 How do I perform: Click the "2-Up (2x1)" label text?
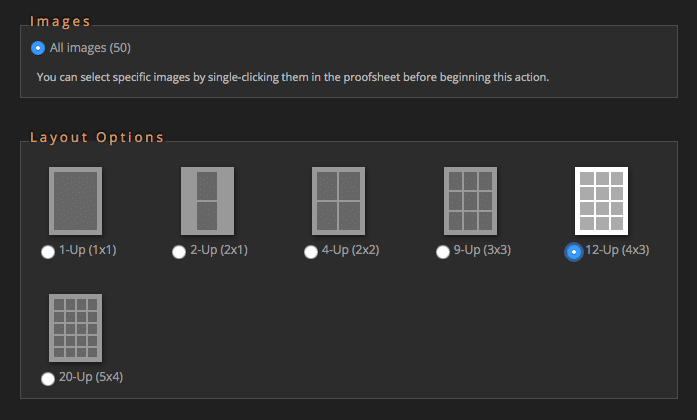218,251
